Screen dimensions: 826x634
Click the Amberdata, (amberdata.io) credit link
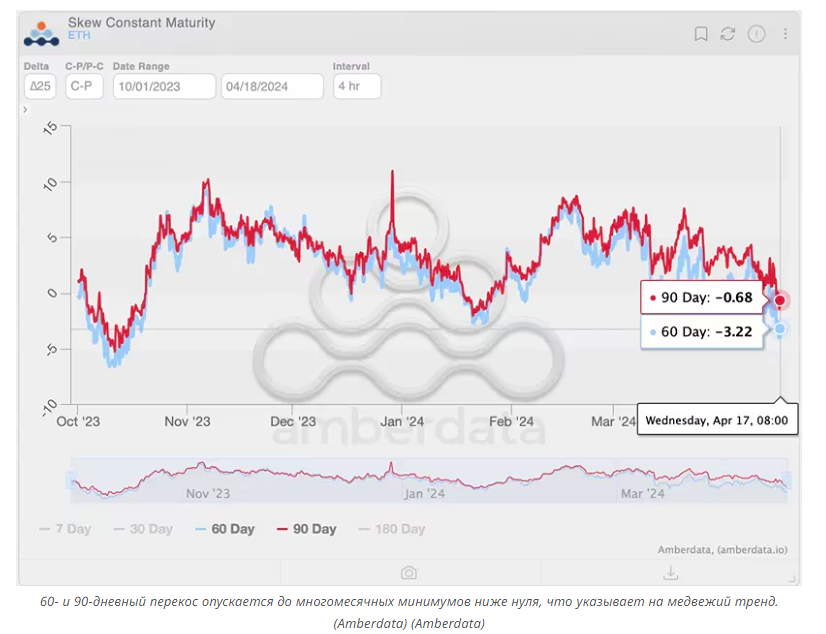(x=722, y=550)
